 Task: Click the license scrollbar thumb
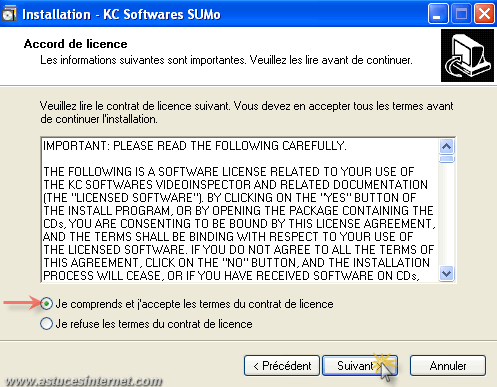pyautogui.click(x=447, y=159)
